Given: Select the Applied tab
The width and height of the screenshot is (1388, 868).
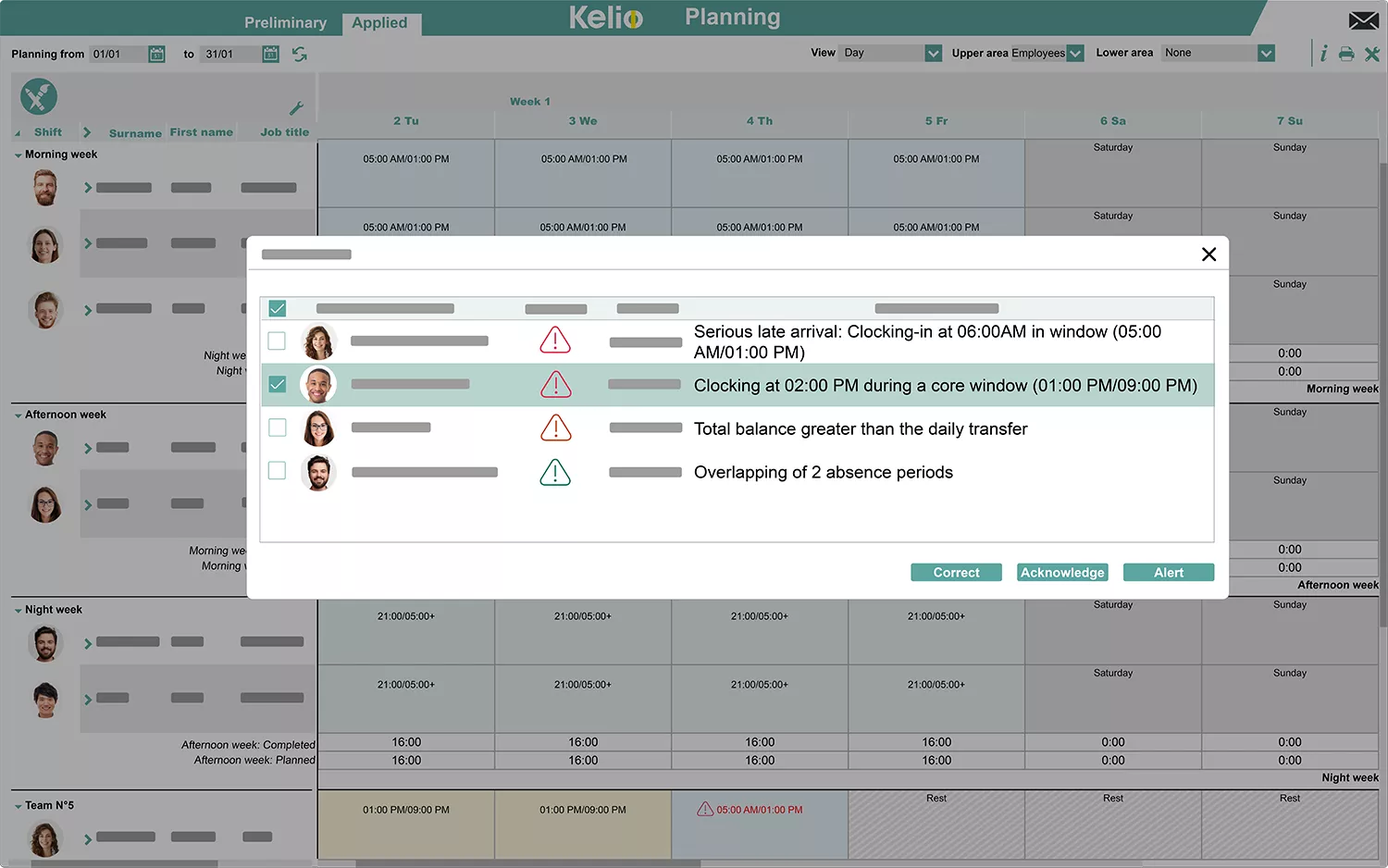Looking at the screenshot, I should click(380, 22).
